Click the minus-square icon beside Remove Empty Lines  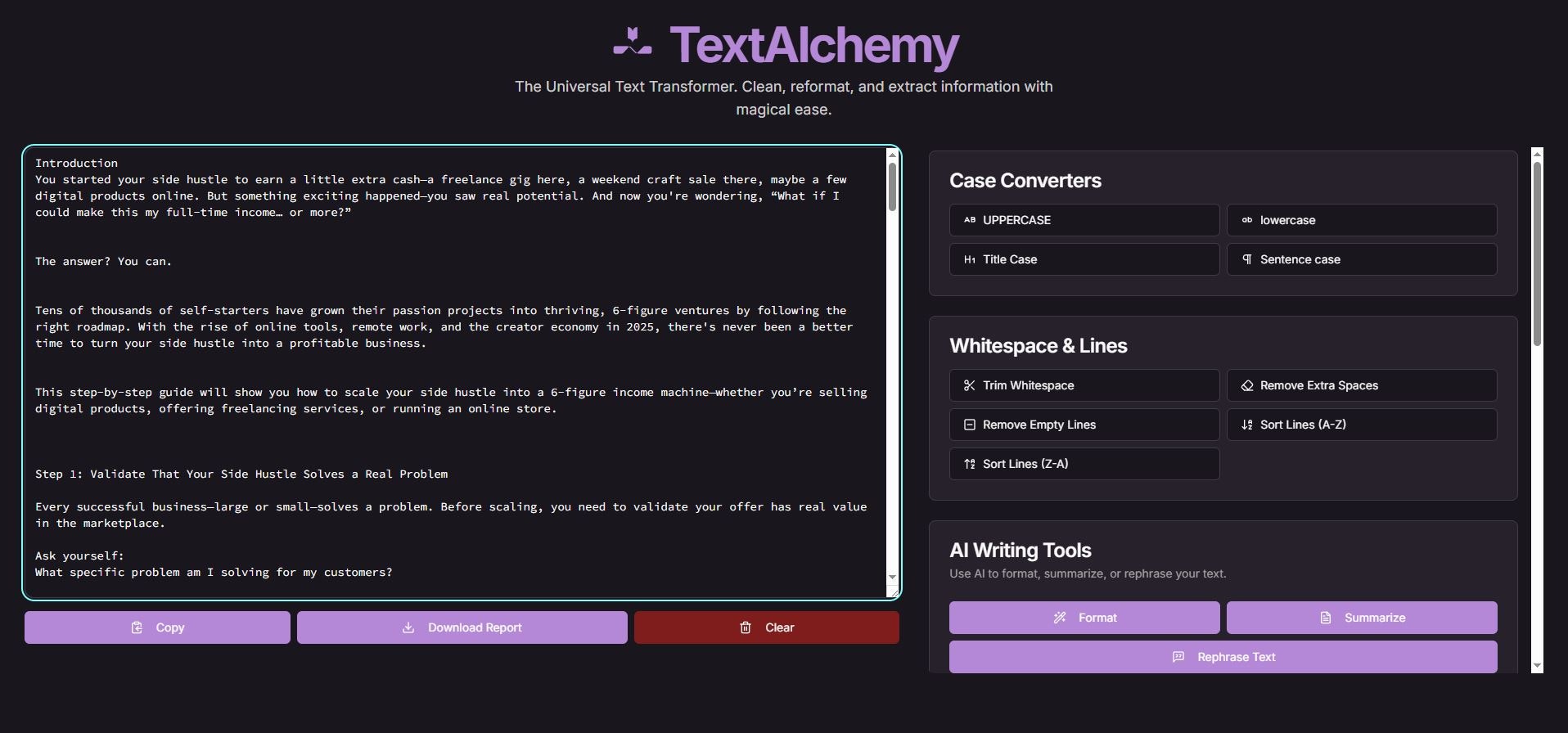pyautogui.click(x=970, y=425)
